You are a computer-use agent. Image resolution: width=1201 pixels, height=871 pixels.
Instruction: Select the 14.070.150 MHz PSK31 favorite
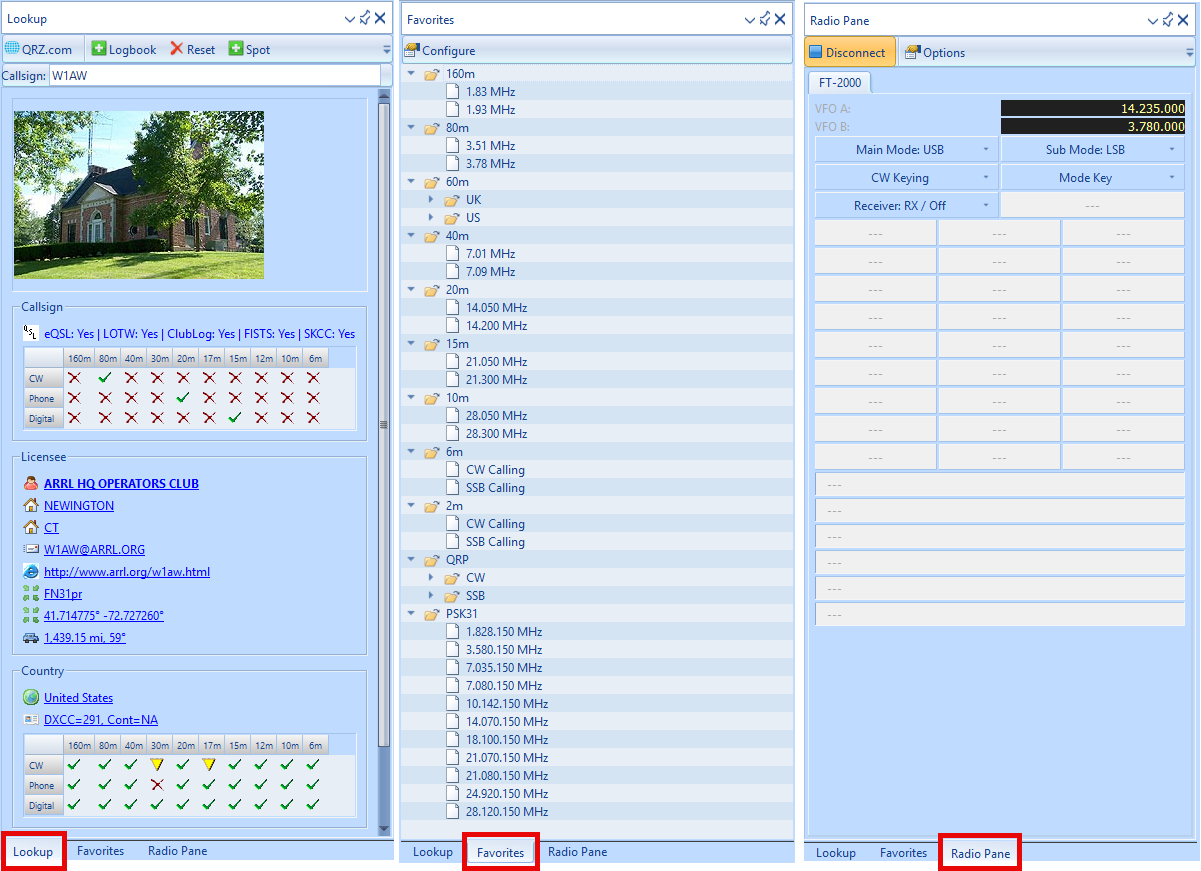point(506,722)
